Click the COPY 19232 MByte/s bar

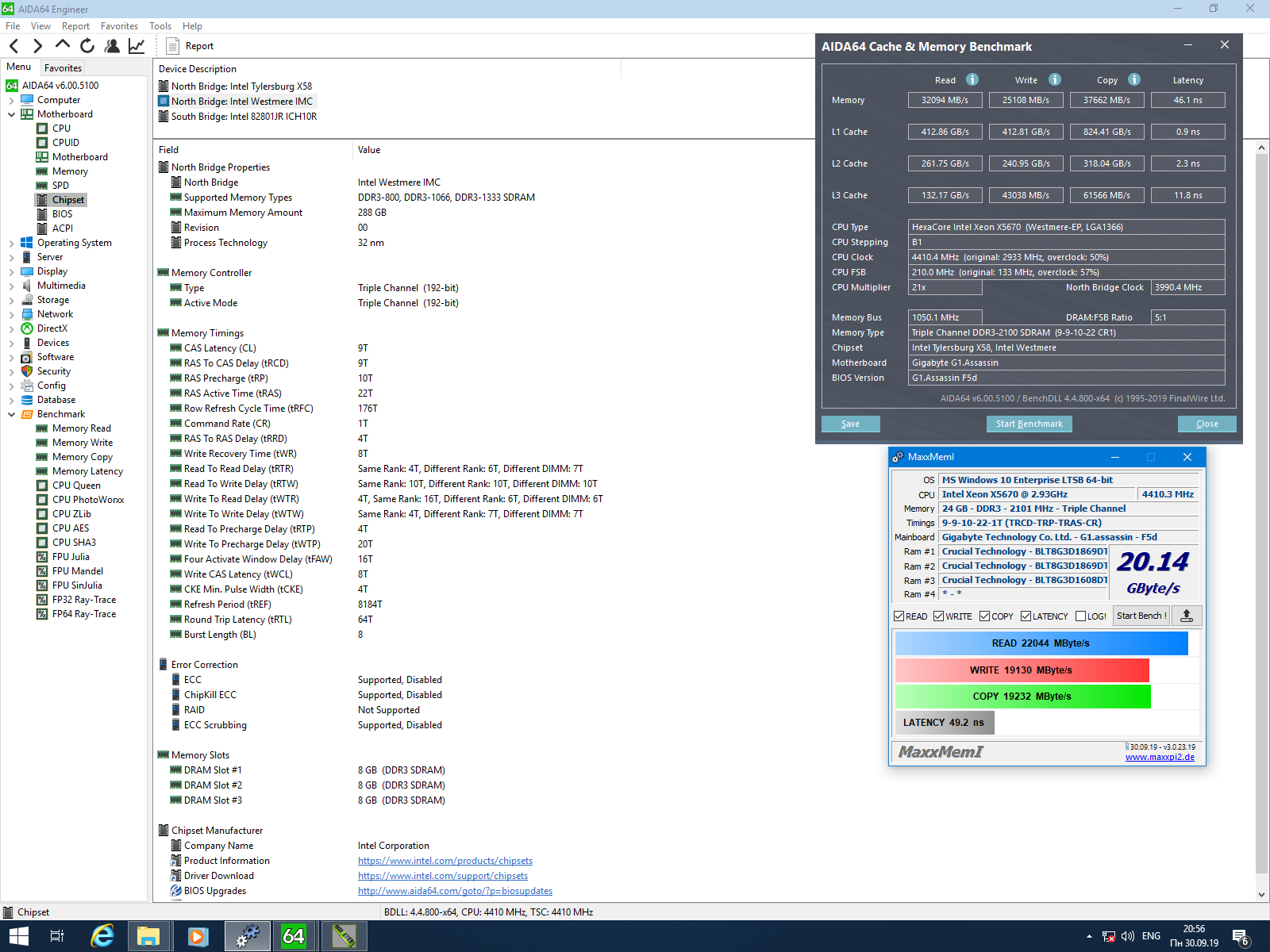point(1023,697)
